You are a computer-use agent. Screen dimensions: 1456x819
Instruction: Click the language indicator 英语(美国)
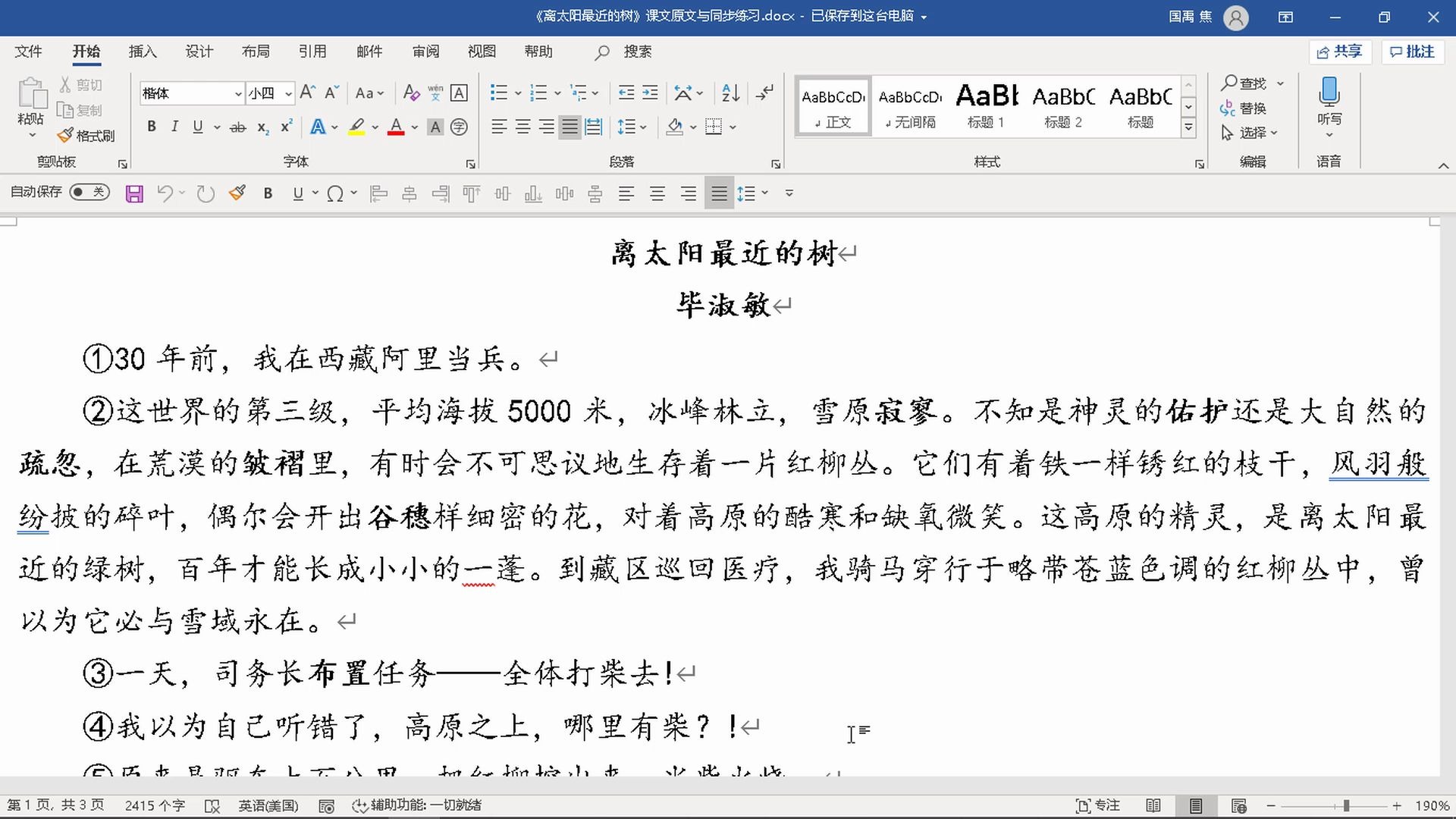point(268,805)
